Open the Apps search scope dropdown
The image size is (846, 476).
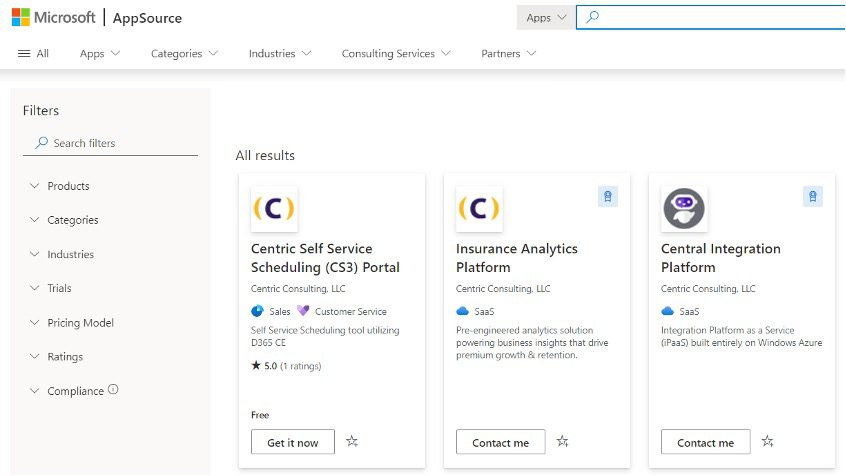(x=546, y=17)
